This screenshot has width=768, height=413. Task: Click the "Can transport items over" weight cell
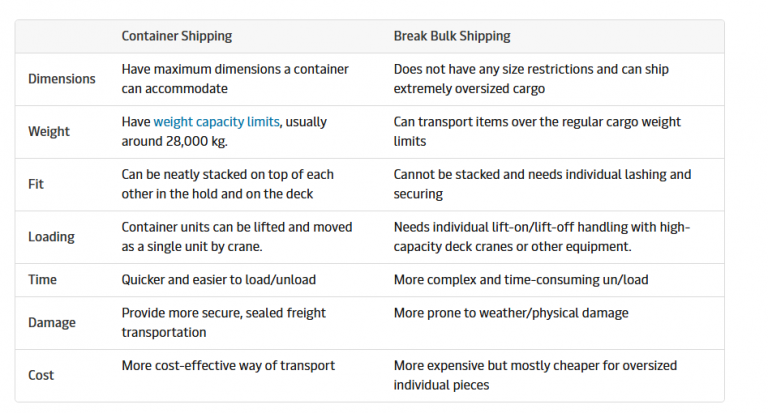pyautogui.click(x=537, y=131)
